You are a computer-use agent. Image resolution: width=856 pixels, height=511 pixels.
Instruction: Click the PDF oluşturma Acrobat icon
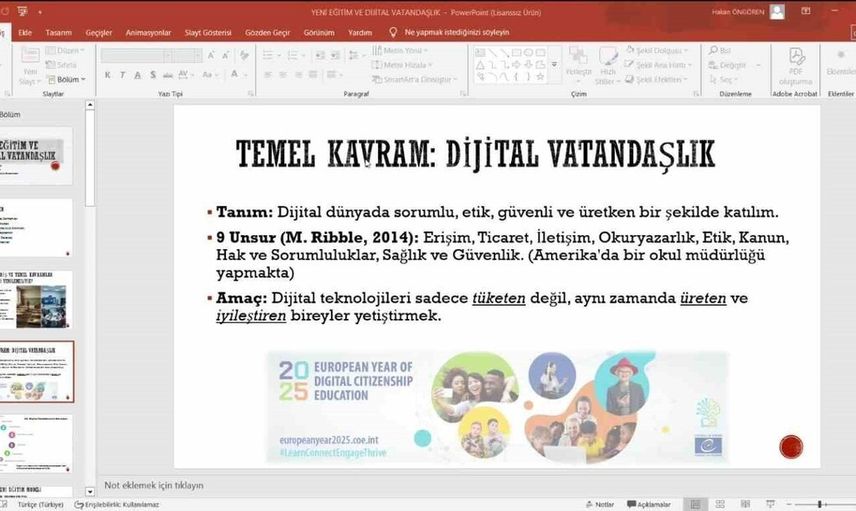(x=796, y=62)
